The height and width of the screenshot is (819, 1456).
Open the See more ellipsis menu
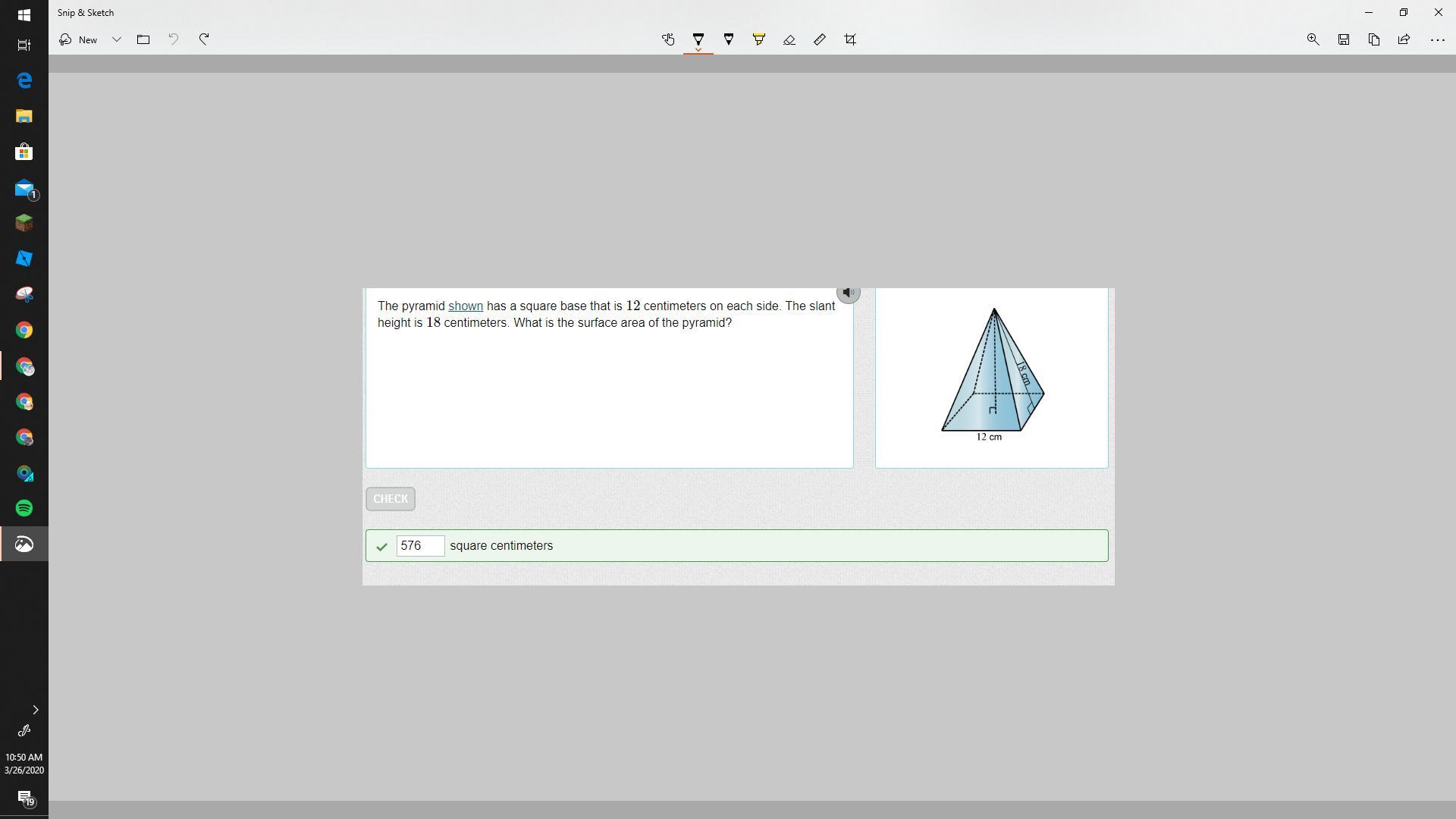click(1437, 39)
